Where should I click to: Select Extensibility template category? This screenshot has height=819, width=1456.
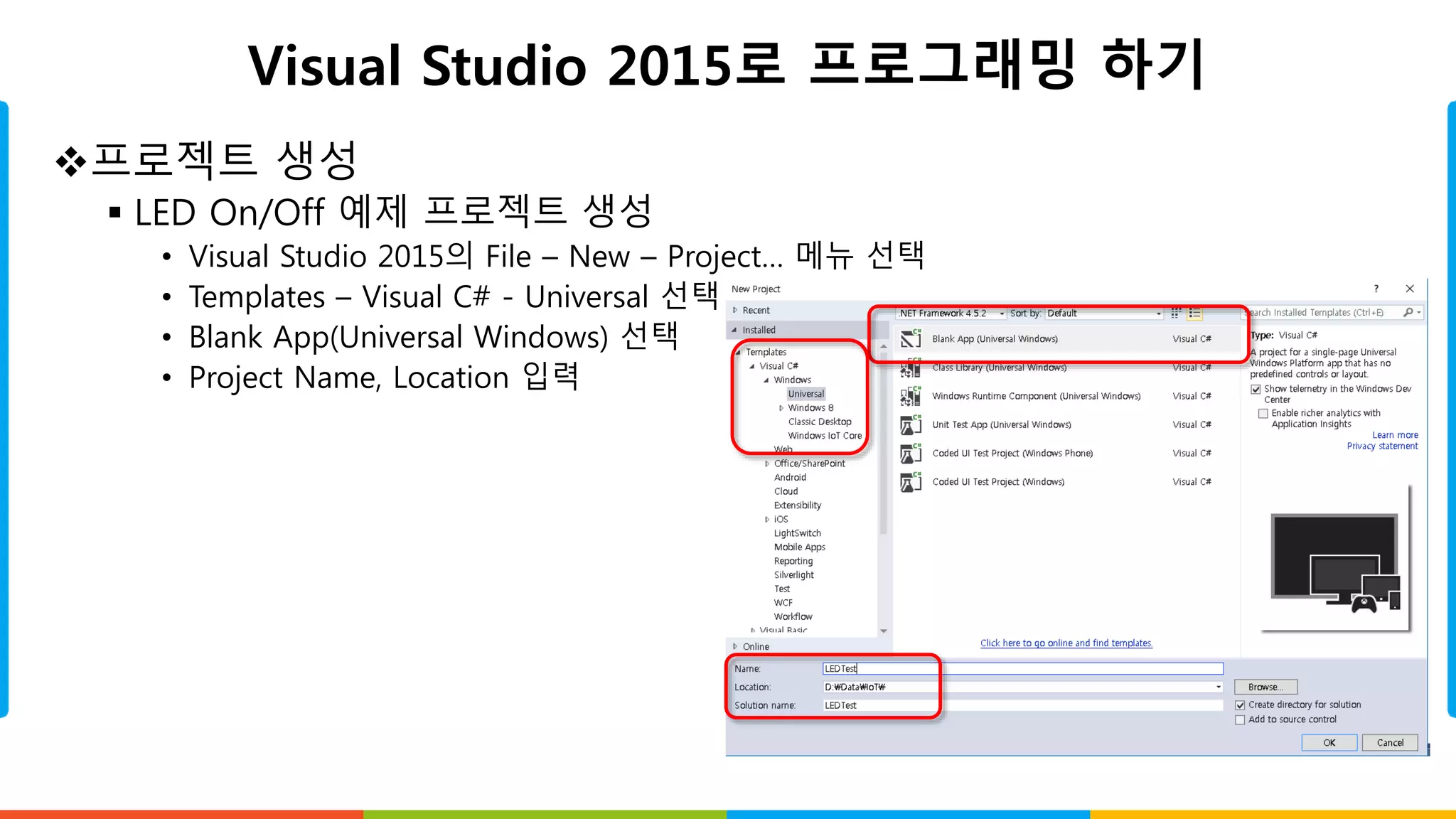(797, 505)
